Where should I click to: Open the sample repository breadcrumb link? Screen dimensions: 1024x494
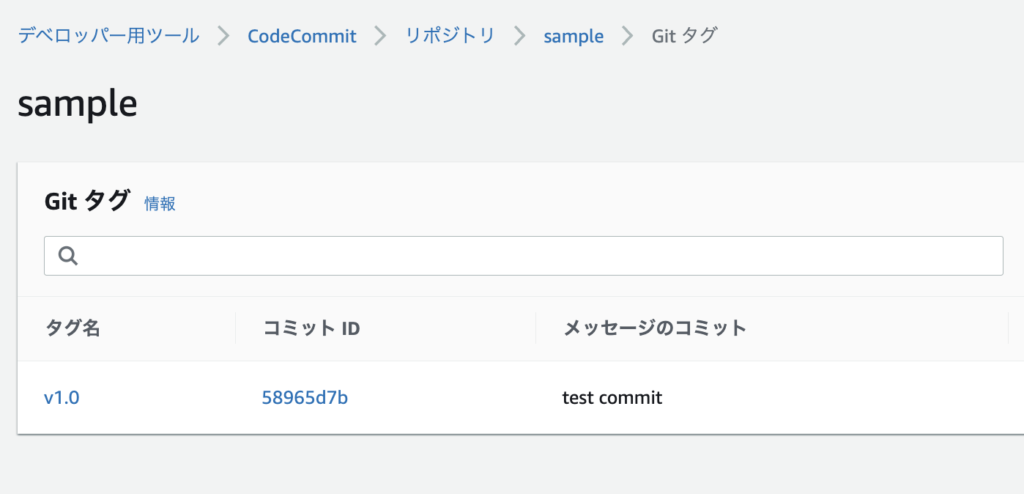573,36
